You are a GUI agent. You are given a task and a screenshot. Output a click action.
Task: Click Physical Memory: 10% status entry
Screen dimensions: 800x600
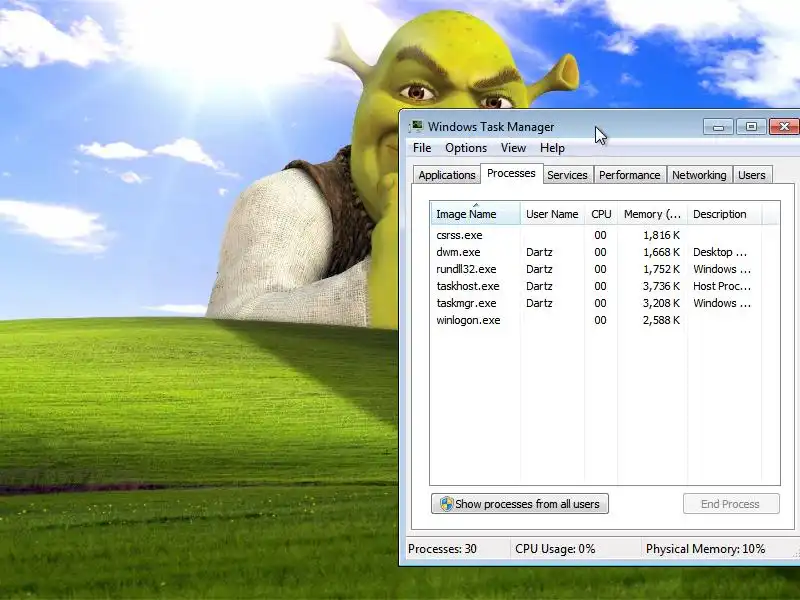coord(706,549)
